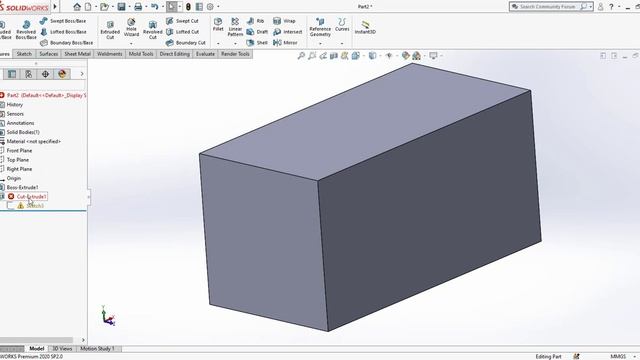Click Zoom to Fit magnifier icon
Image resolution: width=640 pixels, height=360 pixels.
tap(301, 56)
